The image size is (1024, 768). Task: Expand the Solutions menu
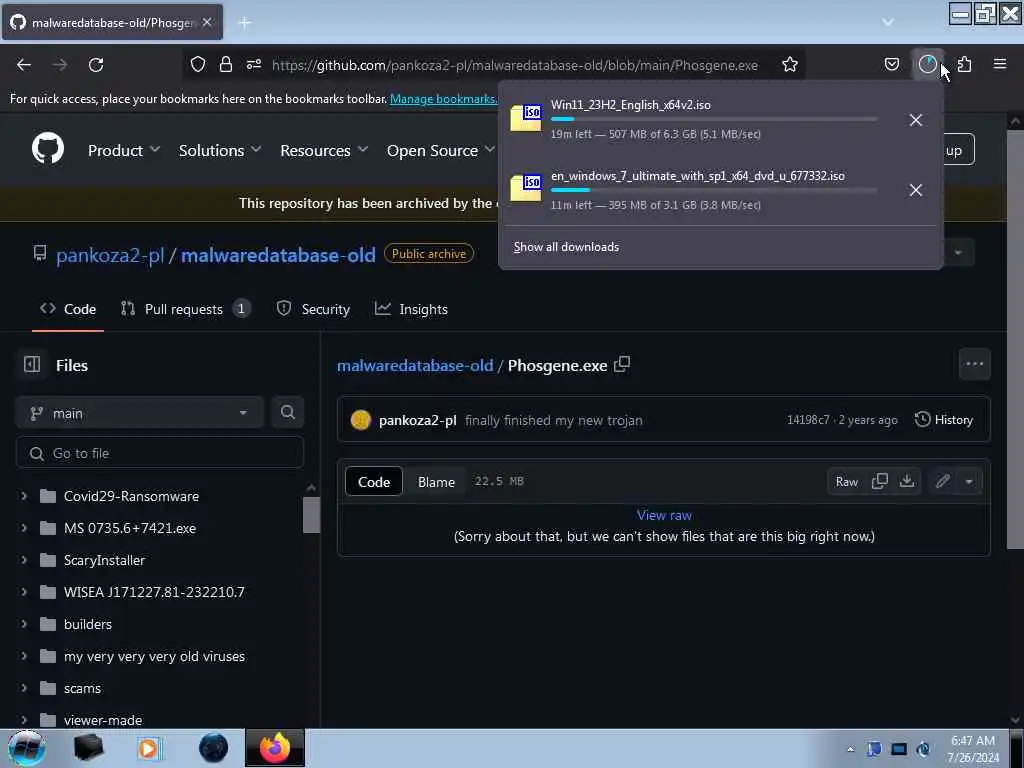[220, 150]
